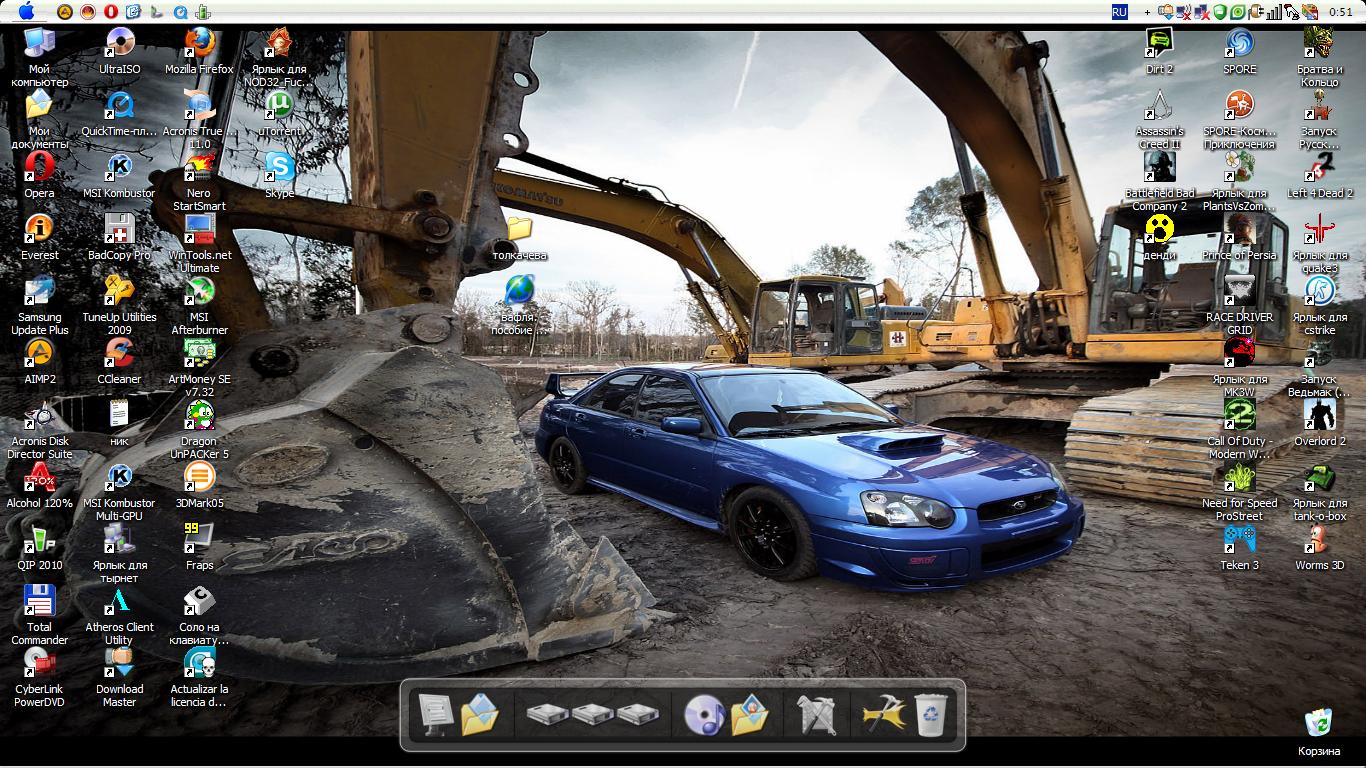
Task: Click the music disc icon in dock
Action: click(x=703, y=716)
